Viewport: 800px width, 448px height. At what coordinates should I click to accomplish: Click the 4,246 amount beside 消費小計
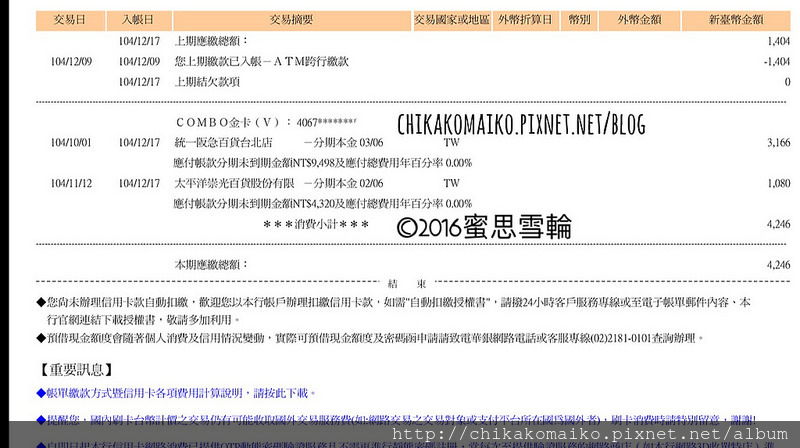coord(779,224)
